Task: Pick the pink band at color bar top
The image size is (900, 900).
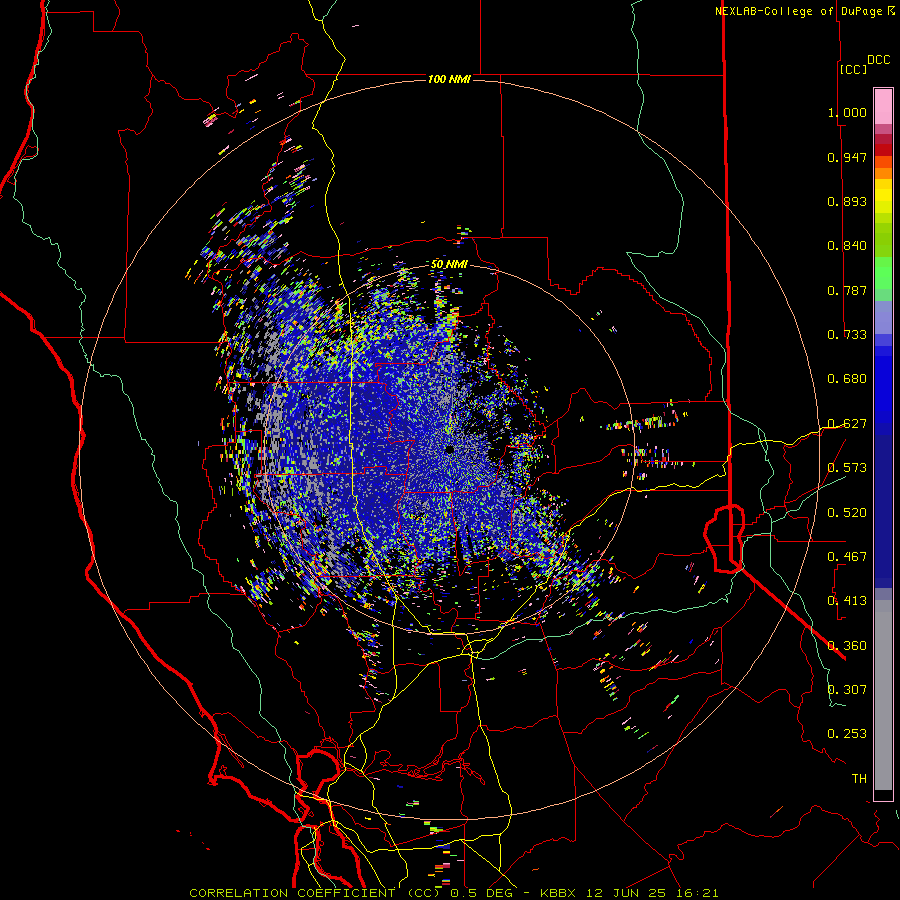Action: (883, 106)
